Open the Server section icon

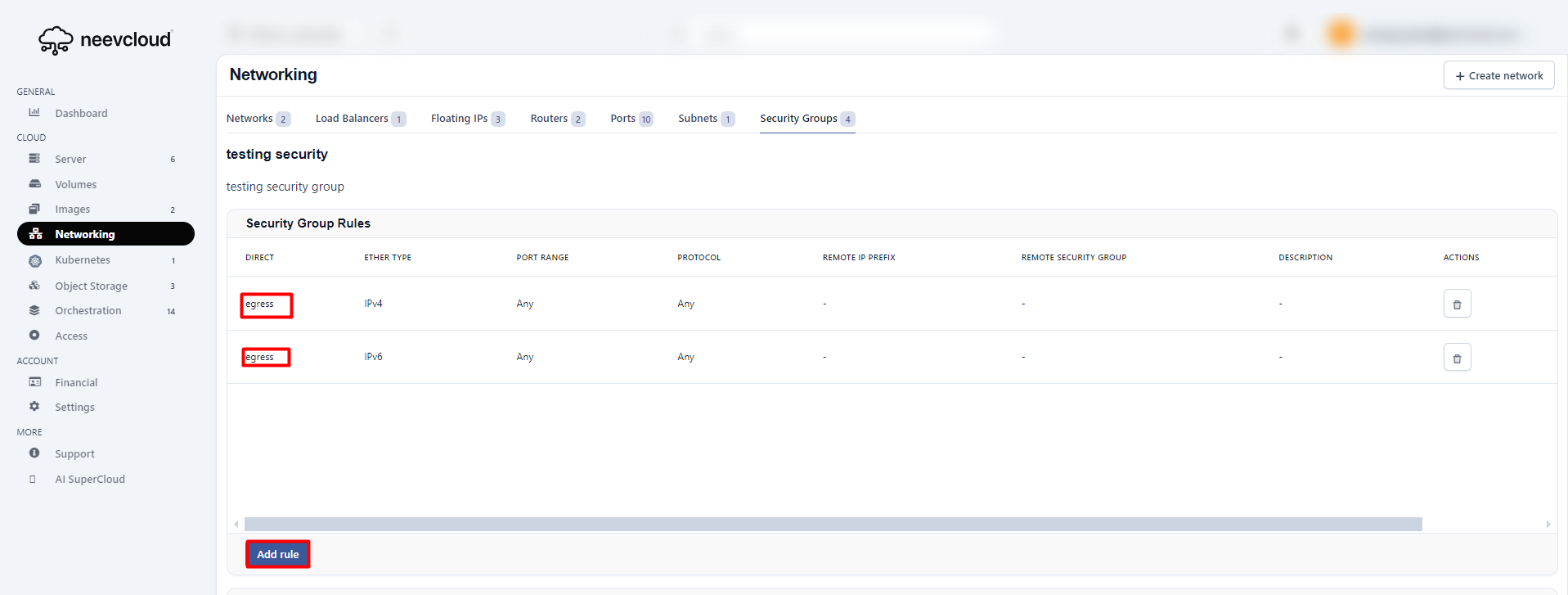pyautogui.click(x=34, y=159)
